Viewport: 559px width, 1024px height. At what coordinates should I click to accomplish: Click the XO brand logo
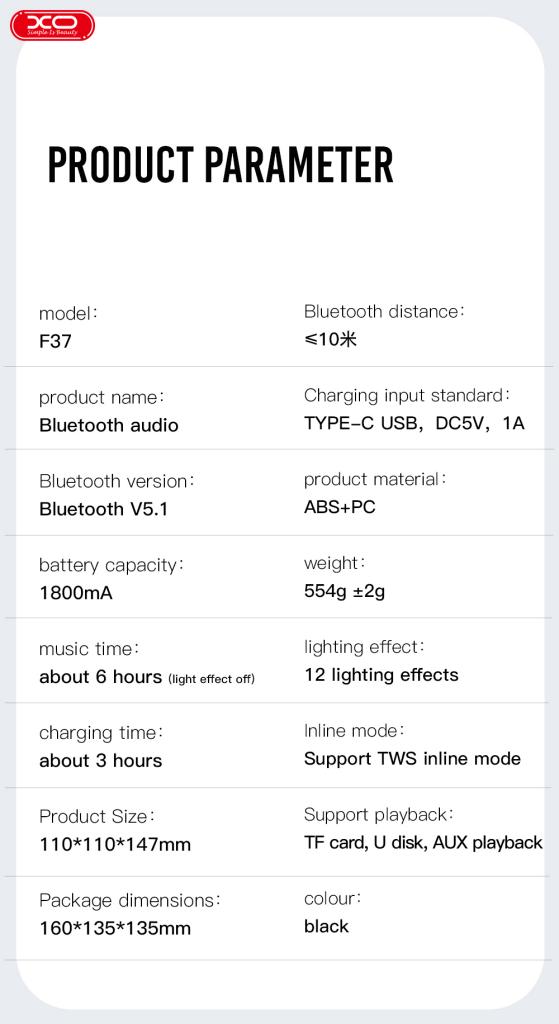(x=52, y=25)
